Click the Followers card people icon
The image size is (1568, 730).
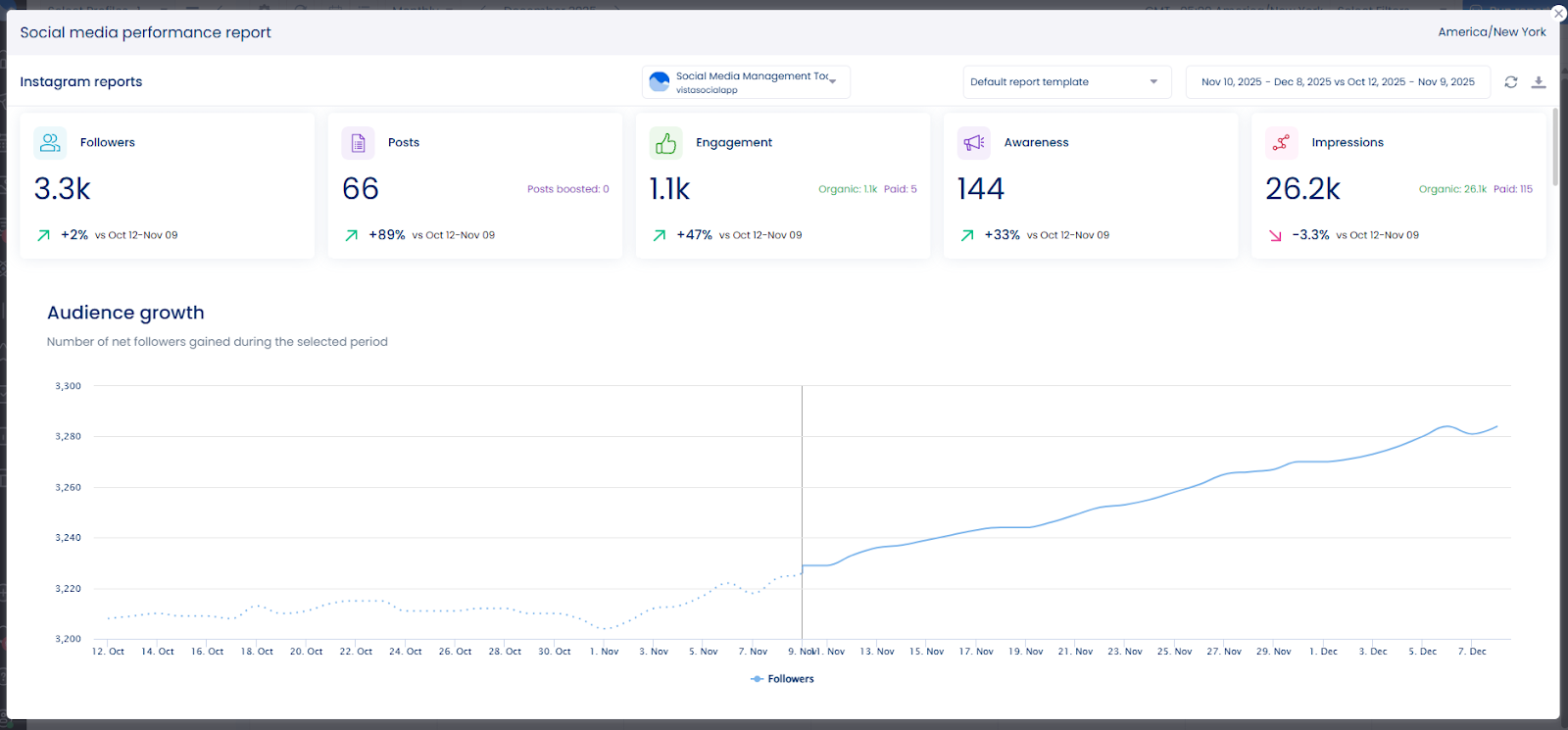50,143
